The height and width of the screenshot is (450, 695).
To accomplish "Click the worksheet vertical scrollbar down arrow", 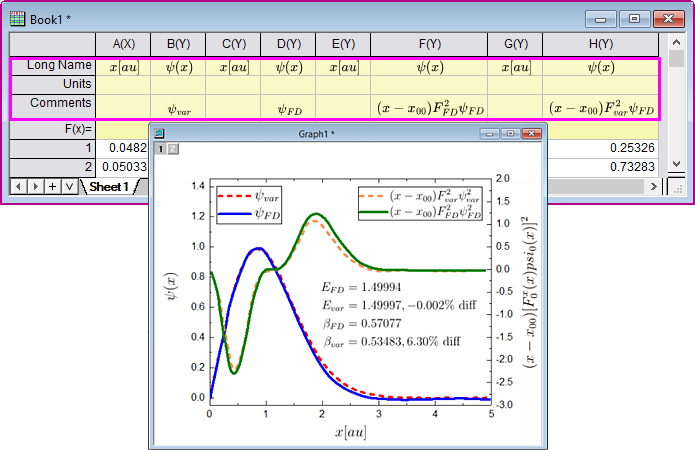I will [676, 164].
